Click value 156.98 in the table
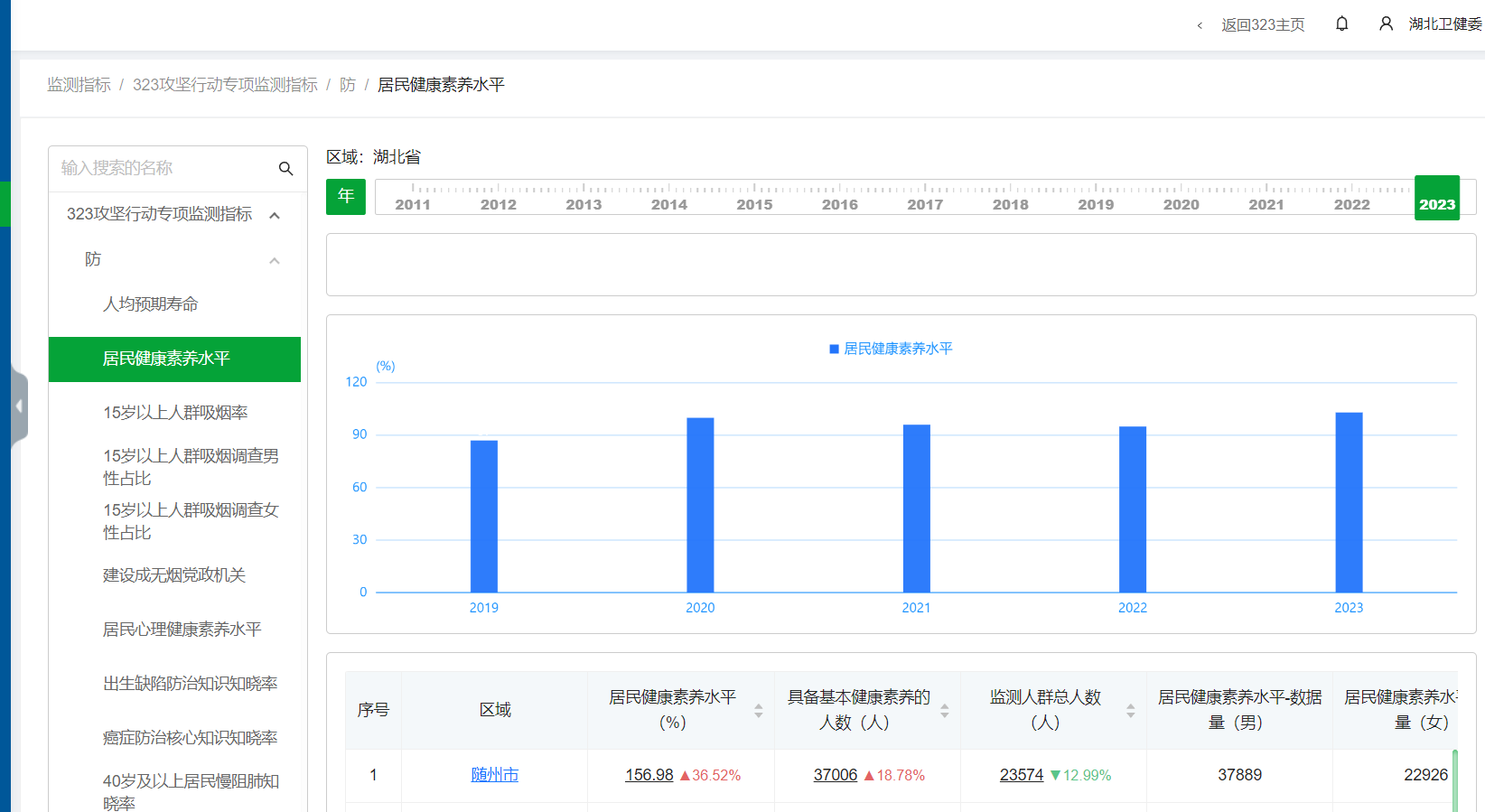 click(x=649, y=775)
